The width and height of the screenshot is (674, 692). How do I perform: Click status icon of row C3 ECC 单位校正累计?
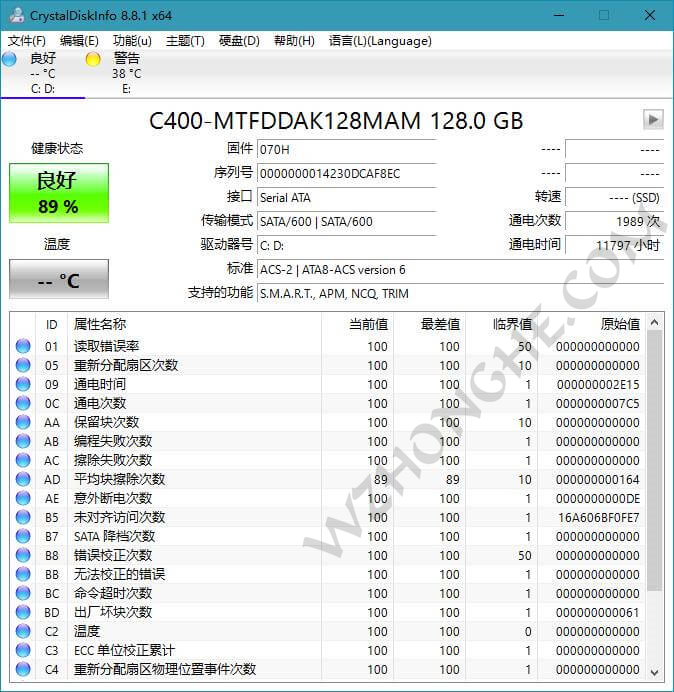23,650
